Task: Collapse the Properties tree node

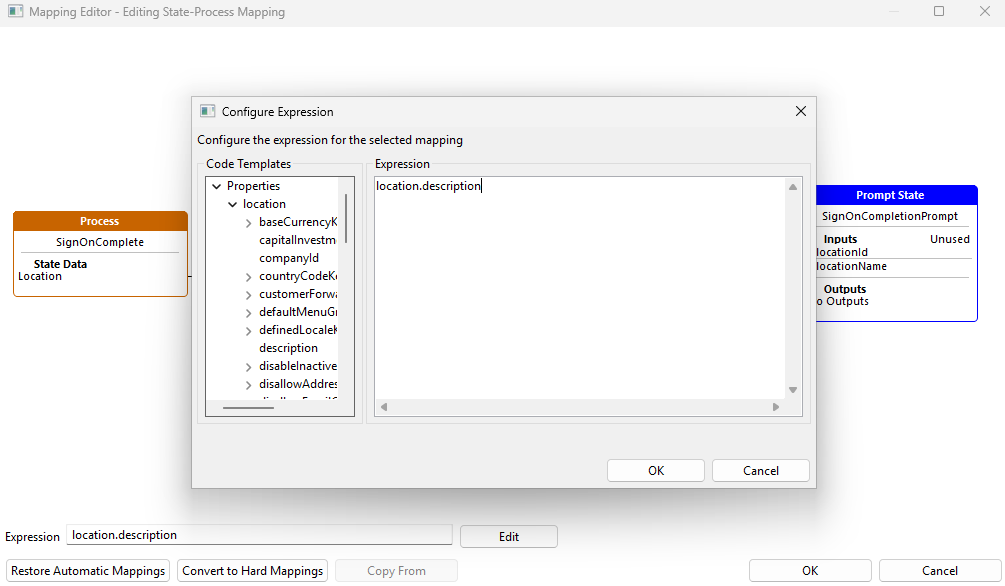Action: pyautogui.click(x=216, y=185)
